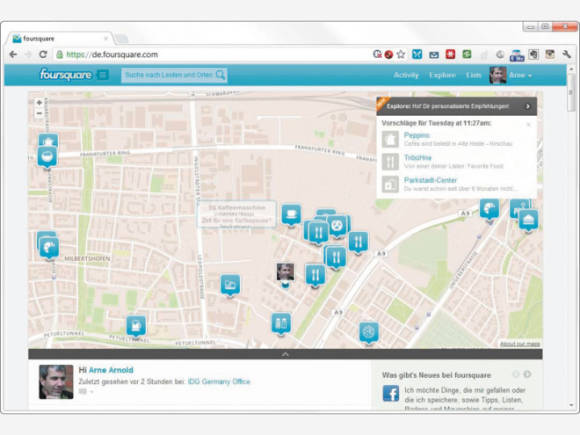Bookmark the page with the star icon
Viewport: 580px width, 435px height.
tap(401, 55)
